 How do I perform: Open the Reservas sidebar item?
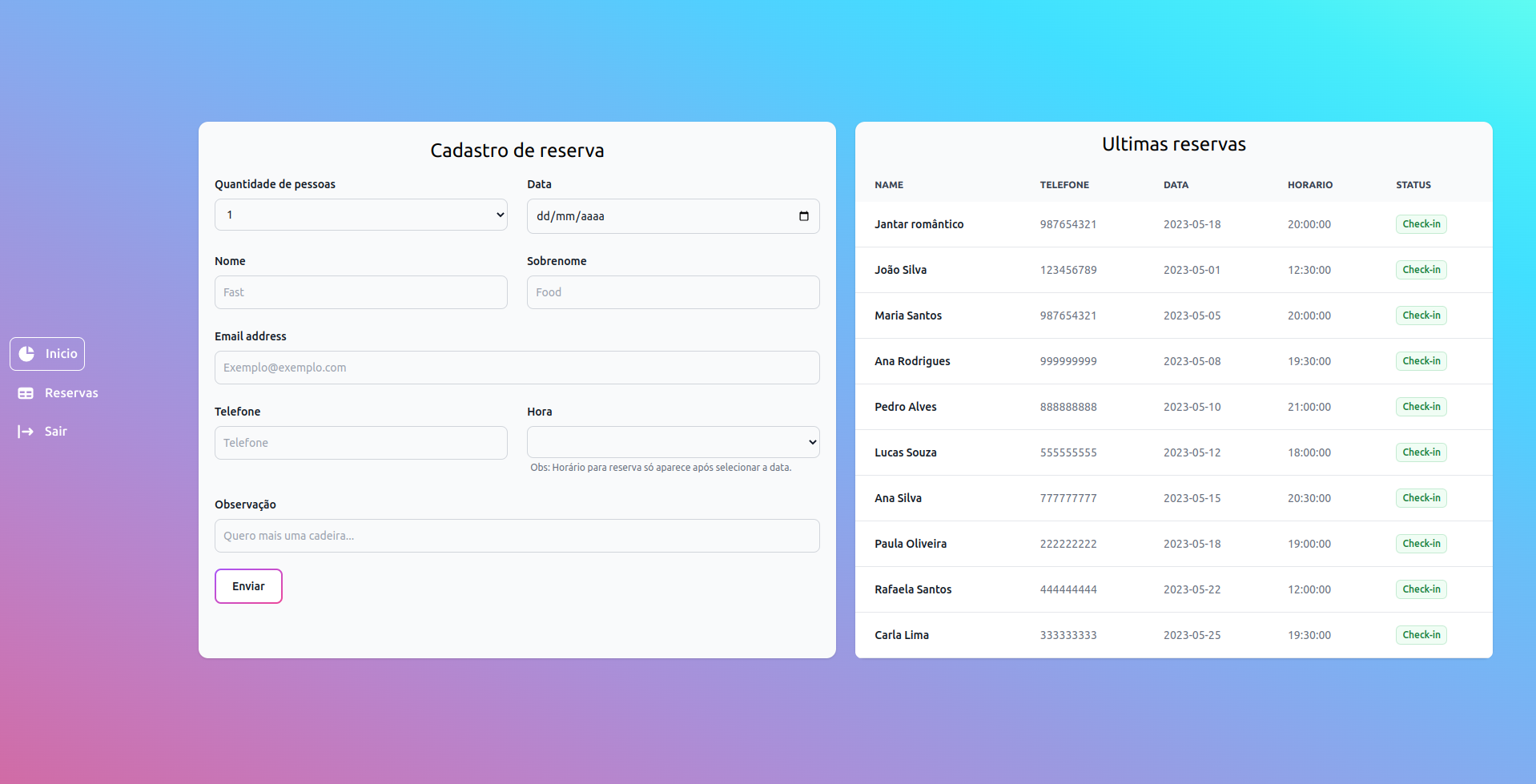tap(58, 393)
